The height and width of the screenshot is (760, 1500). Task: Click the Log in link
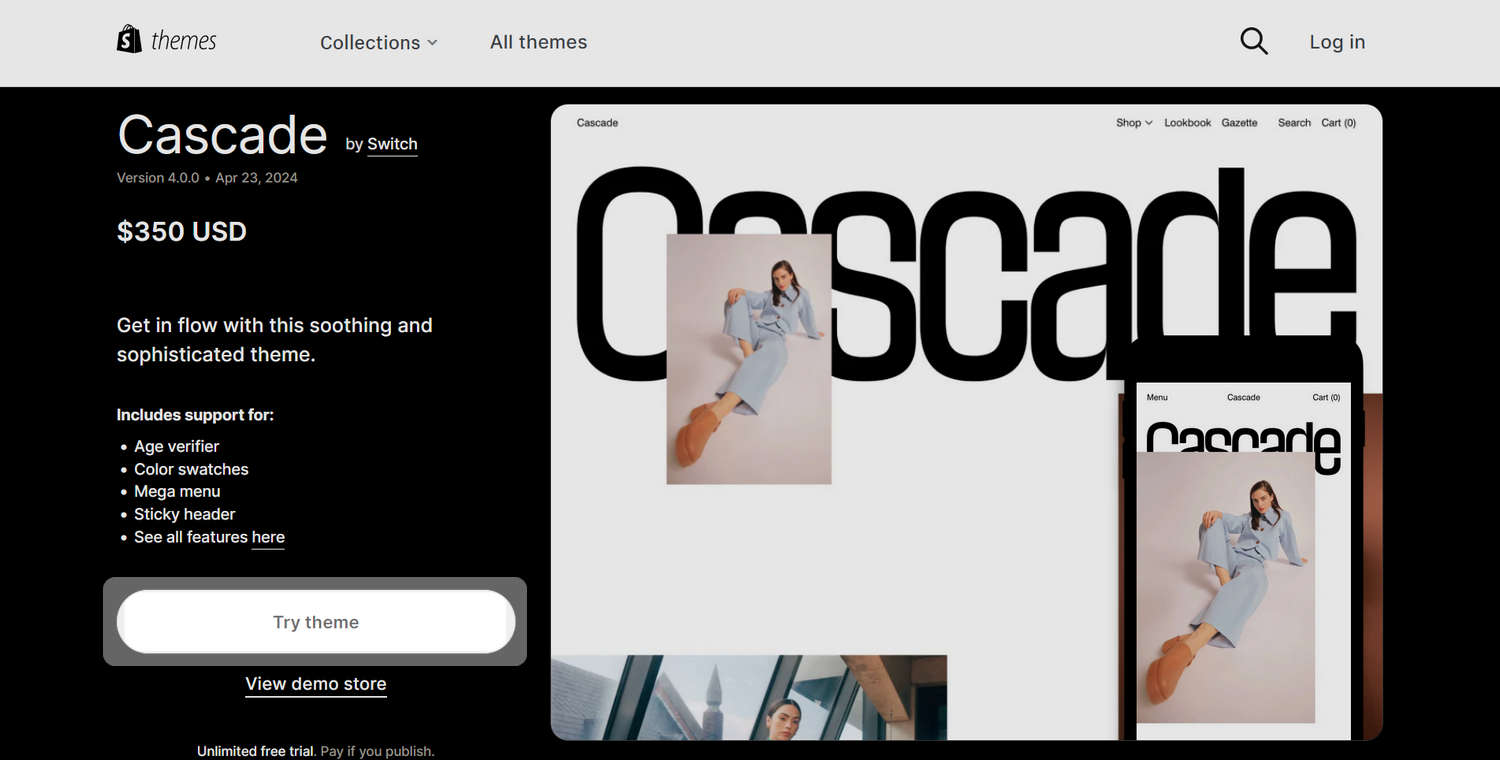[x=1337, y=42]
